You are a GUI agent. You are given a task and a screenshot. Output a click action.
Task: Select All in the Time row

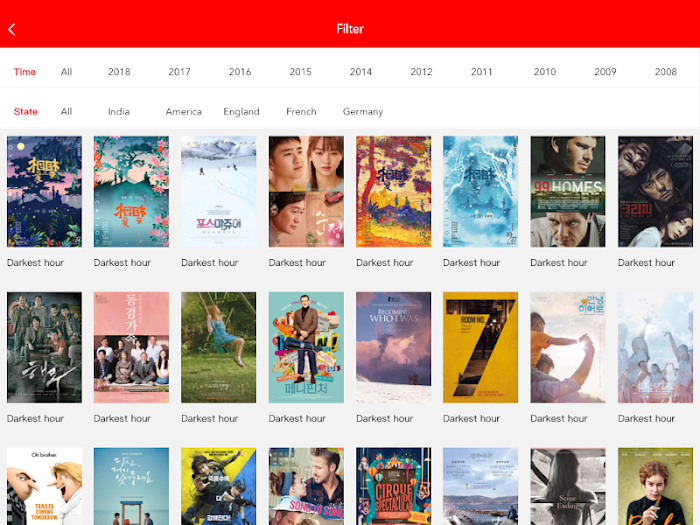pos(67,72)
